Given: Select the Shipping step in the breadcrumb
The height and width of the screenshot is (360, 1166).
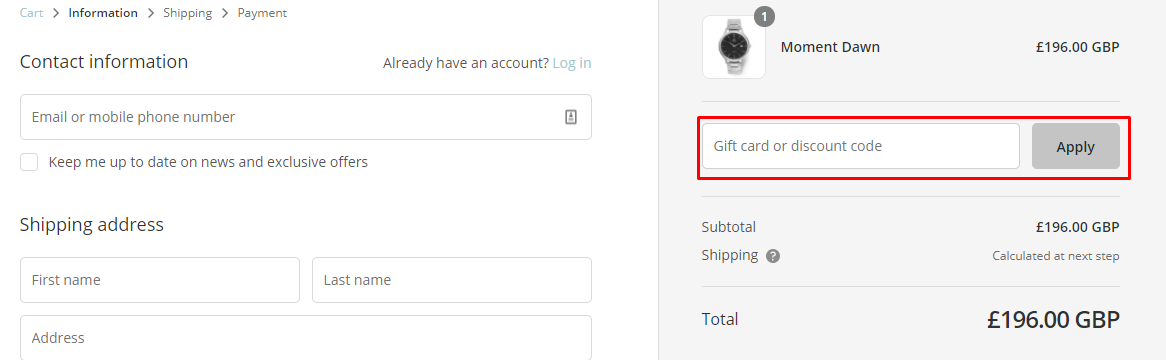Looking at the screenshot, I should coord(187,13).
